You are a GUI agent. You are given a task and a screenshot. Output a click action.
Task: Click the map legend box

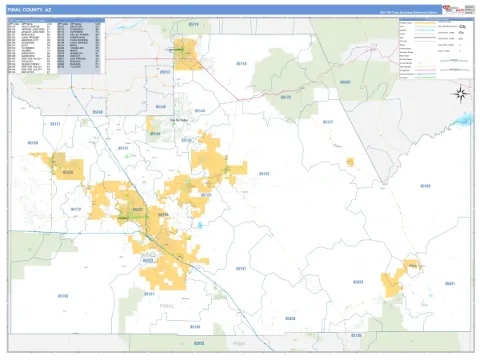tap(436, 49)
